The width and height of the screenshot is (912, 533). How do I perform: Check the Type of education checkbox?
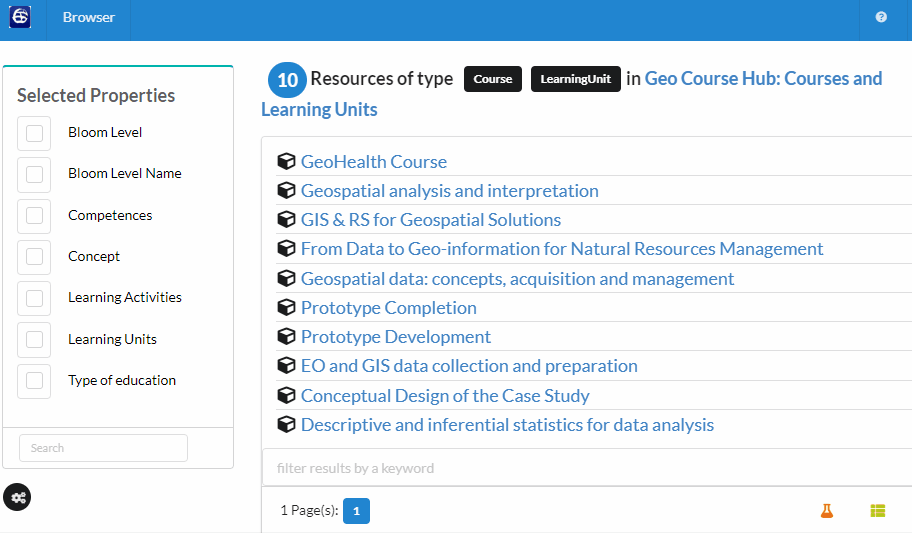(34, 380)
